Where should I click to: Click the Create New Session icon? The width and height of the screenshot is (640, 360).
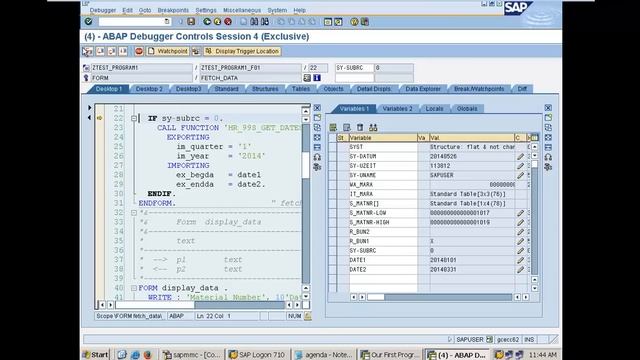328,22
